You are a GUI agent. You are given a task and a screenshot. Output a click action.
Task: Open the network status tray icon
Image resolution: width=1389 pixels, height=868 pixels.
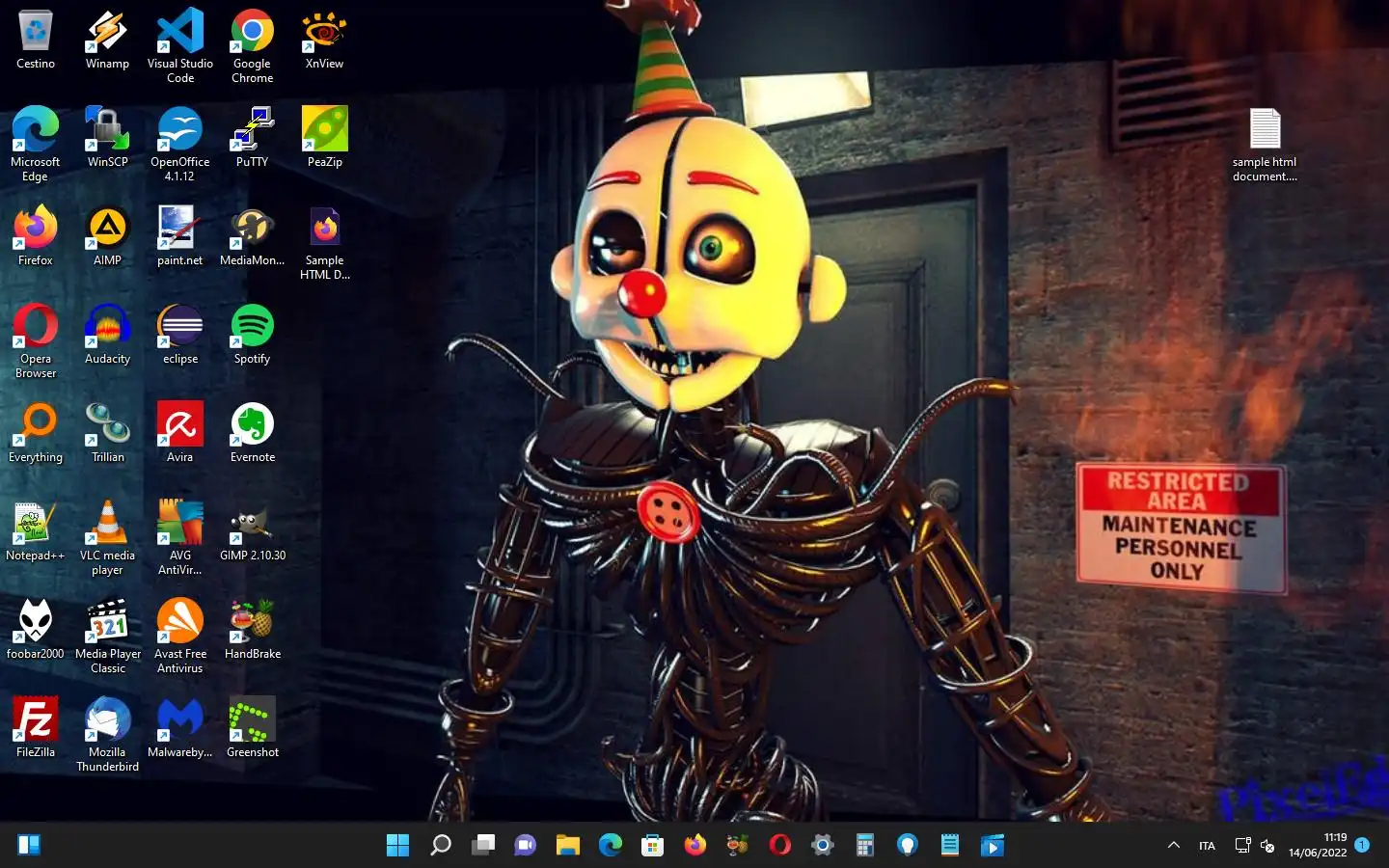pos(1242,846)
